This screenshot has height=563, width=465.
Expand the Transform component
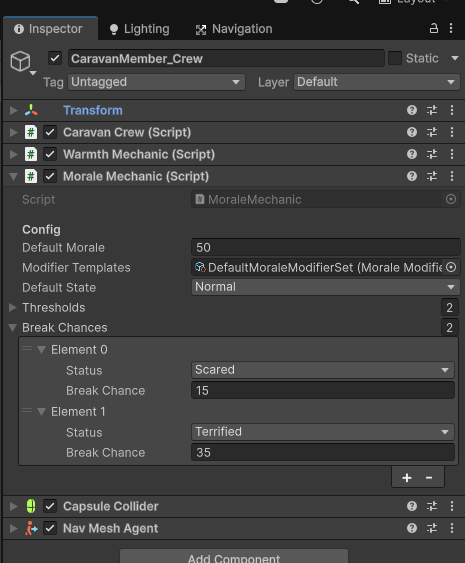click(x=13, y=110)
